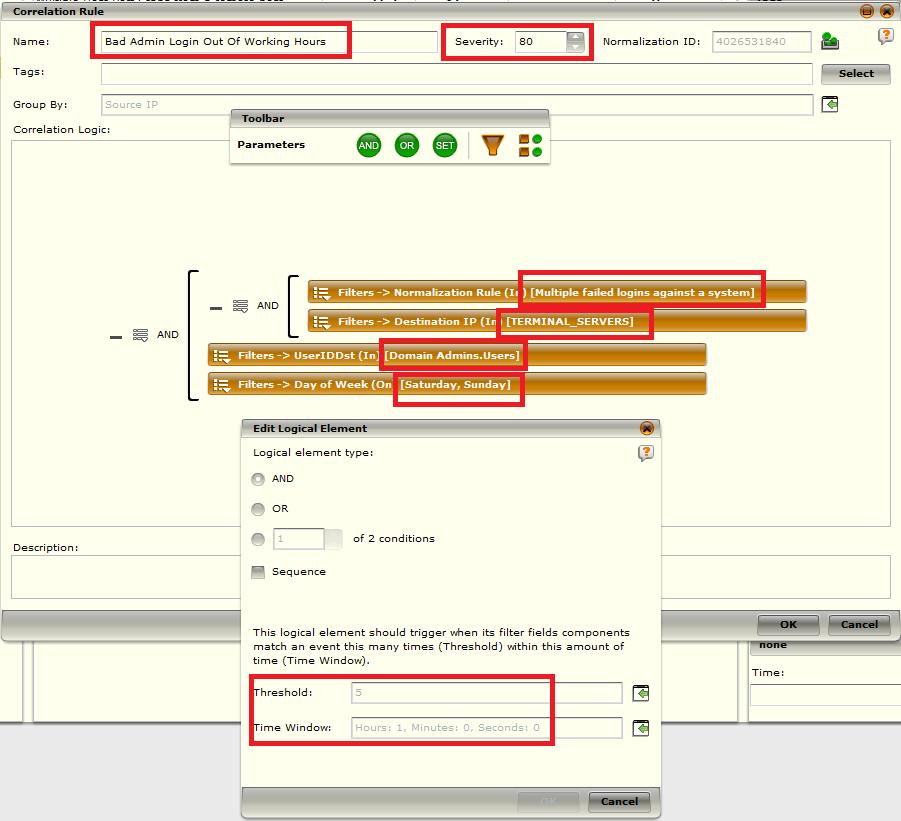This screenshot has height=821, width=901.
Task: Select the AND logical element type
Action: point(258,479)
